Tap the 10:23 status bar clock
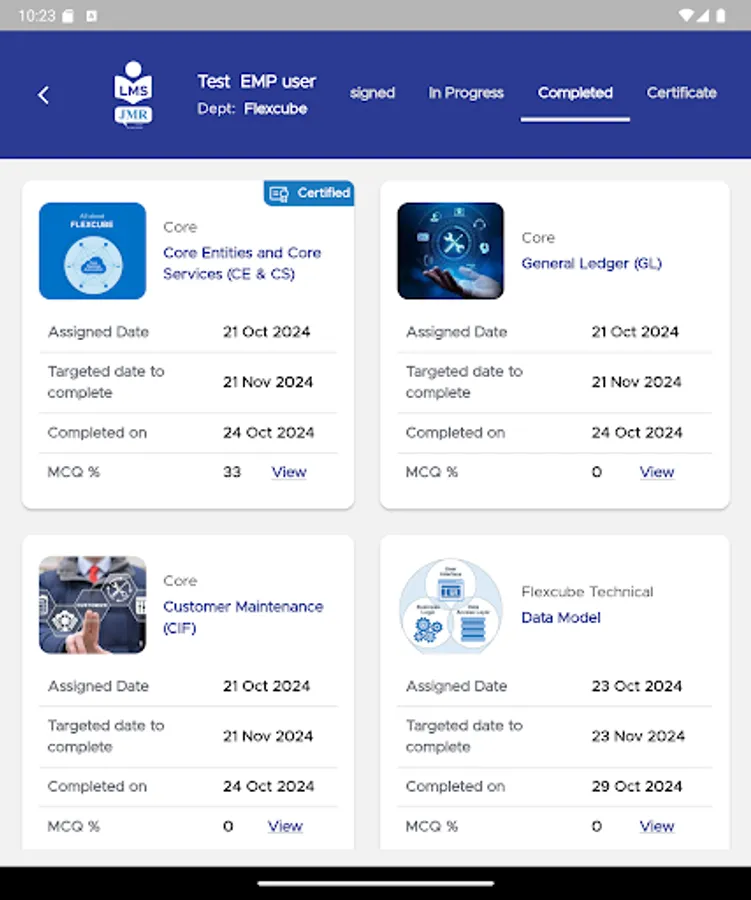The image size is (751, 900). click(37, 16)
